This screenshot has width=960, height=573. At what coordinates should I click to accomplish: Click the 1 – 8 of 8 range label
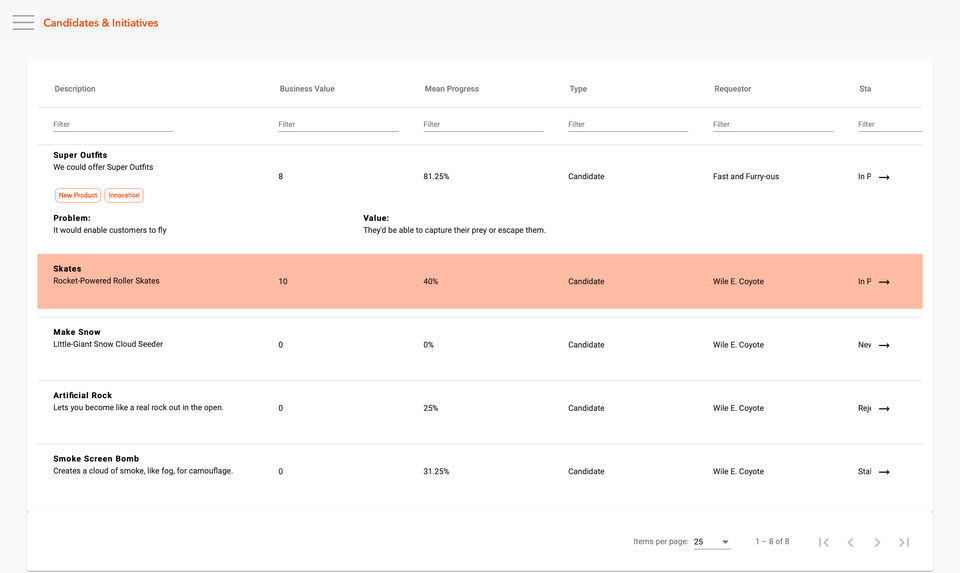pos(772,542)
